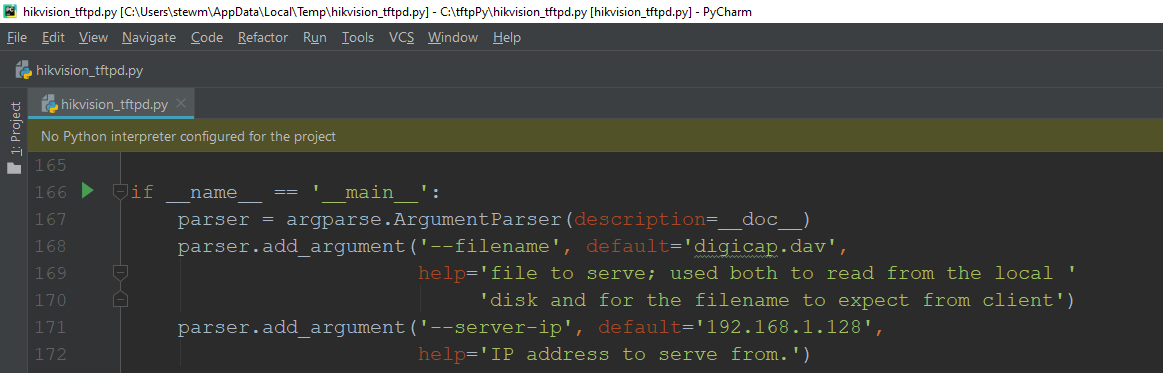Screen dimensions: 1163x373
Task: Click Python file icon in navigation bar
Action: (23, 70)
